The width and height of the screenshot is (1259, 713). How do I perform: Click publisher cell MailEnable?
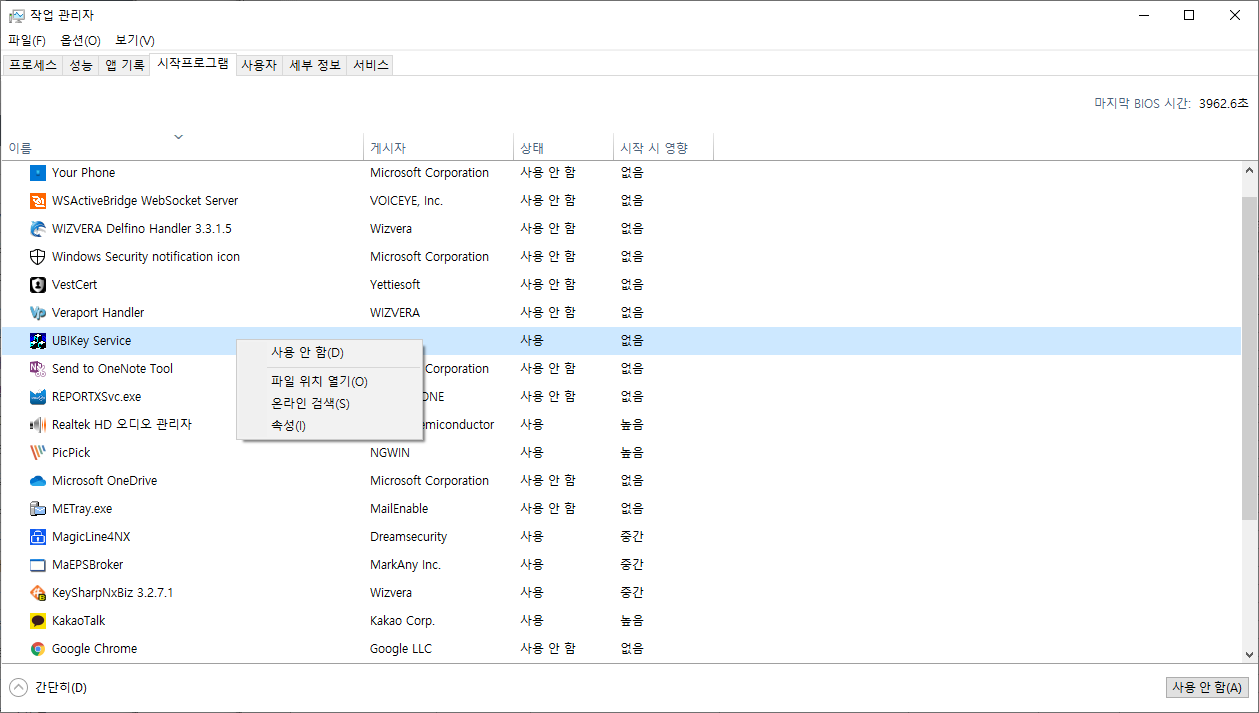tap(399, 509)
